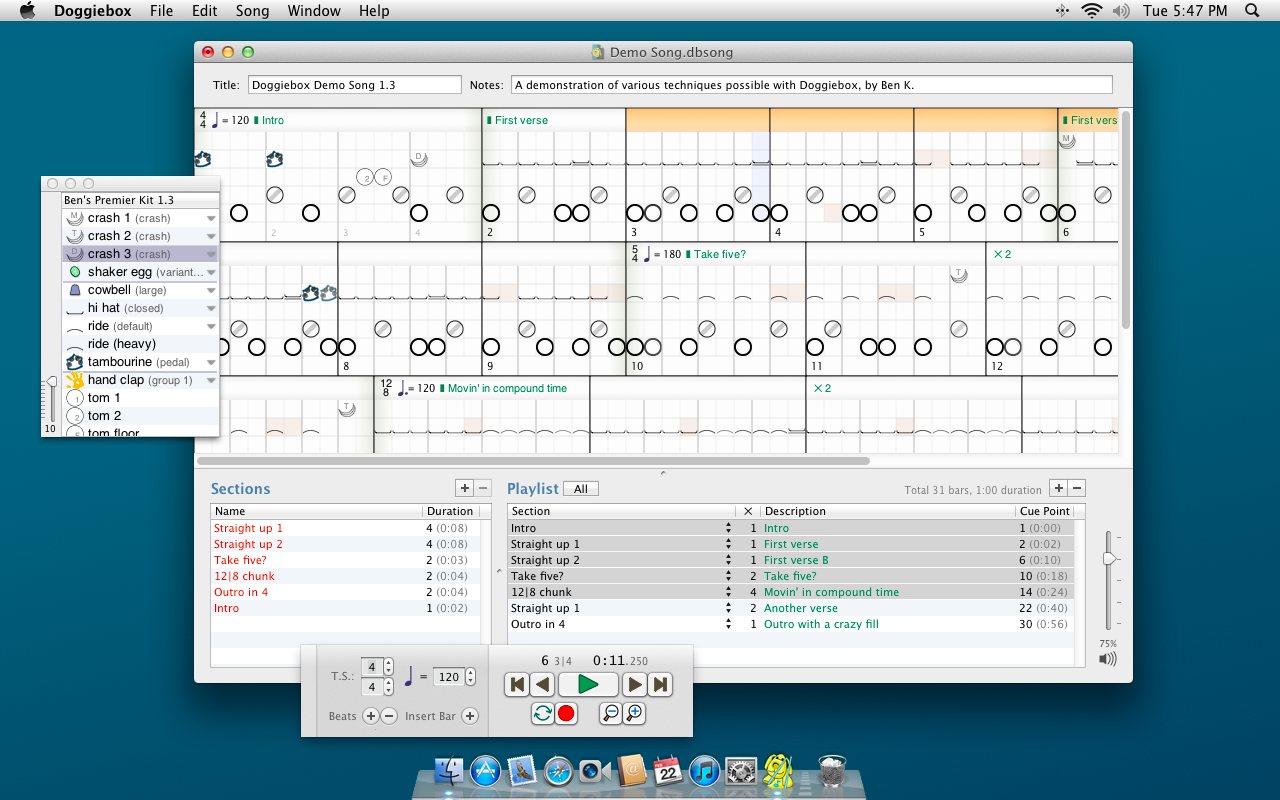
Task: Toggle loop playback button
Action: tap(542, 714)
